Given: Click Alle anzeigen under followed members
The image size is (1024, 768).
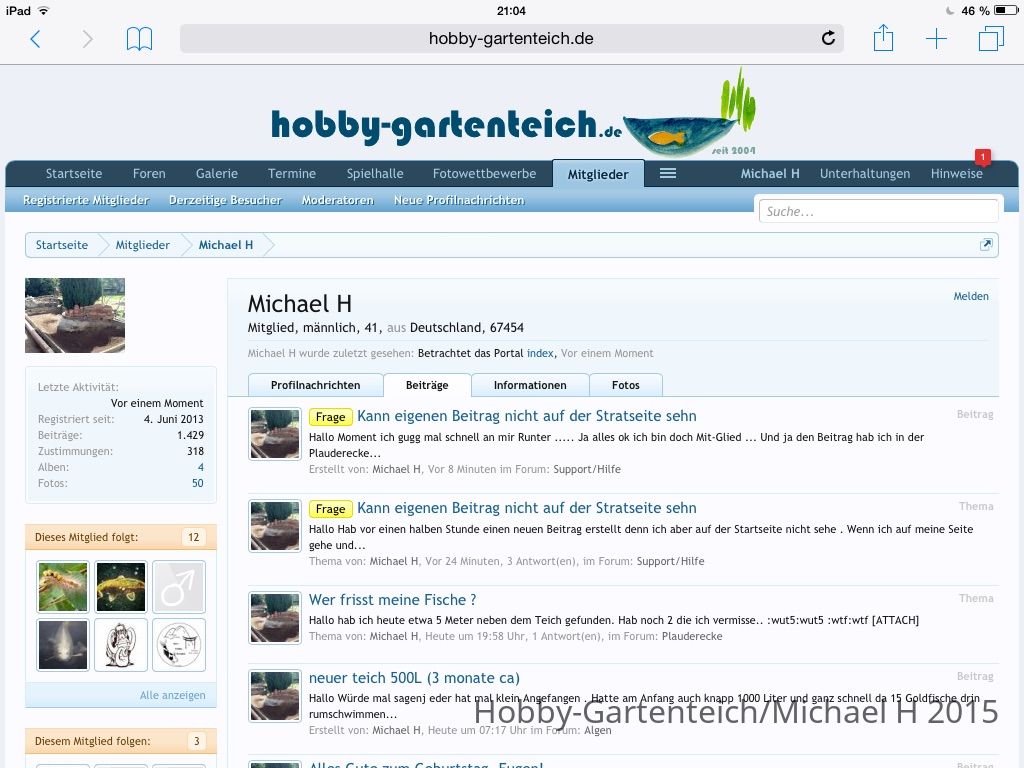Looking at the screenshot, I should click(172, 695).
